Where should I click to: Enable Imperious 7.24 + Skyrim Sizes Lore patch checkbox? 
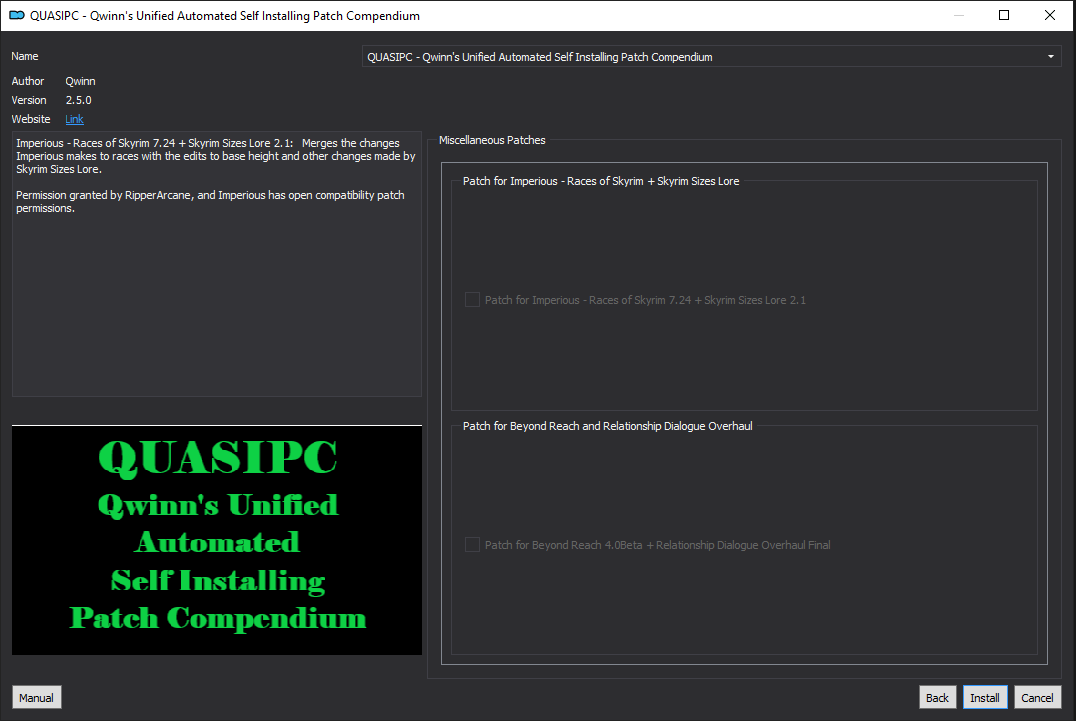(472, 300)
